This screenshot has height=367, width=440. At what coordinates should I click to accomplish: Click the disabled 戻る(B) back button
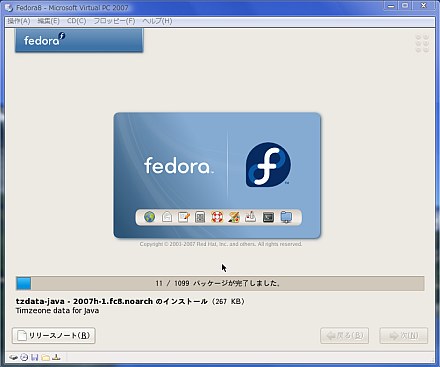(x=344, y=336)
